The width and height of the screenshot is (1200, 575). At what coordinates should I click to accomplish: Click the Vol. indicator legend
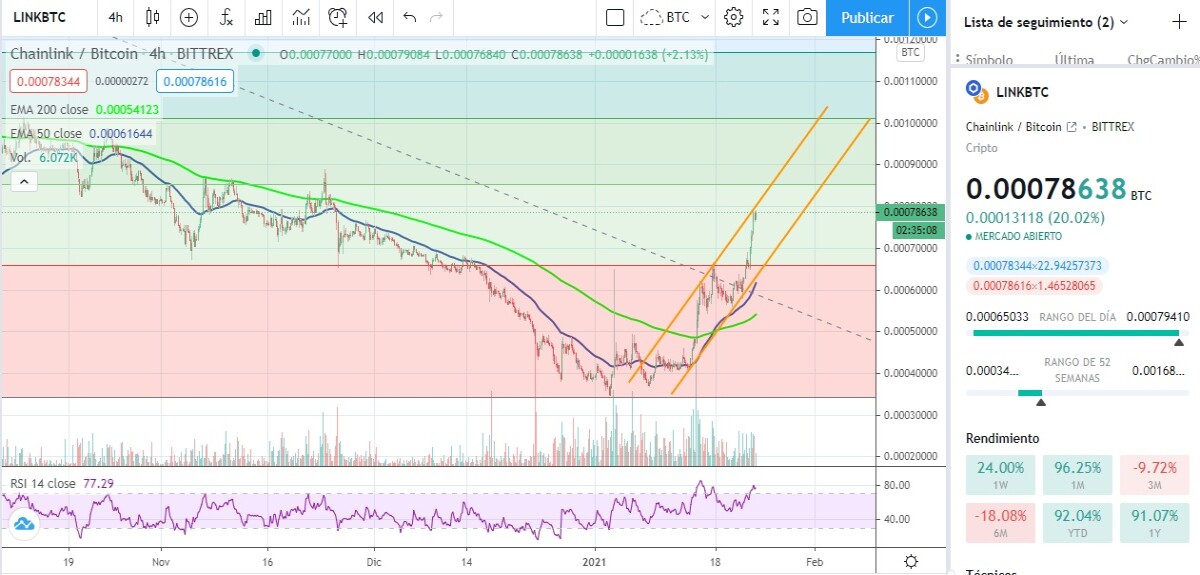click(43, 158)
